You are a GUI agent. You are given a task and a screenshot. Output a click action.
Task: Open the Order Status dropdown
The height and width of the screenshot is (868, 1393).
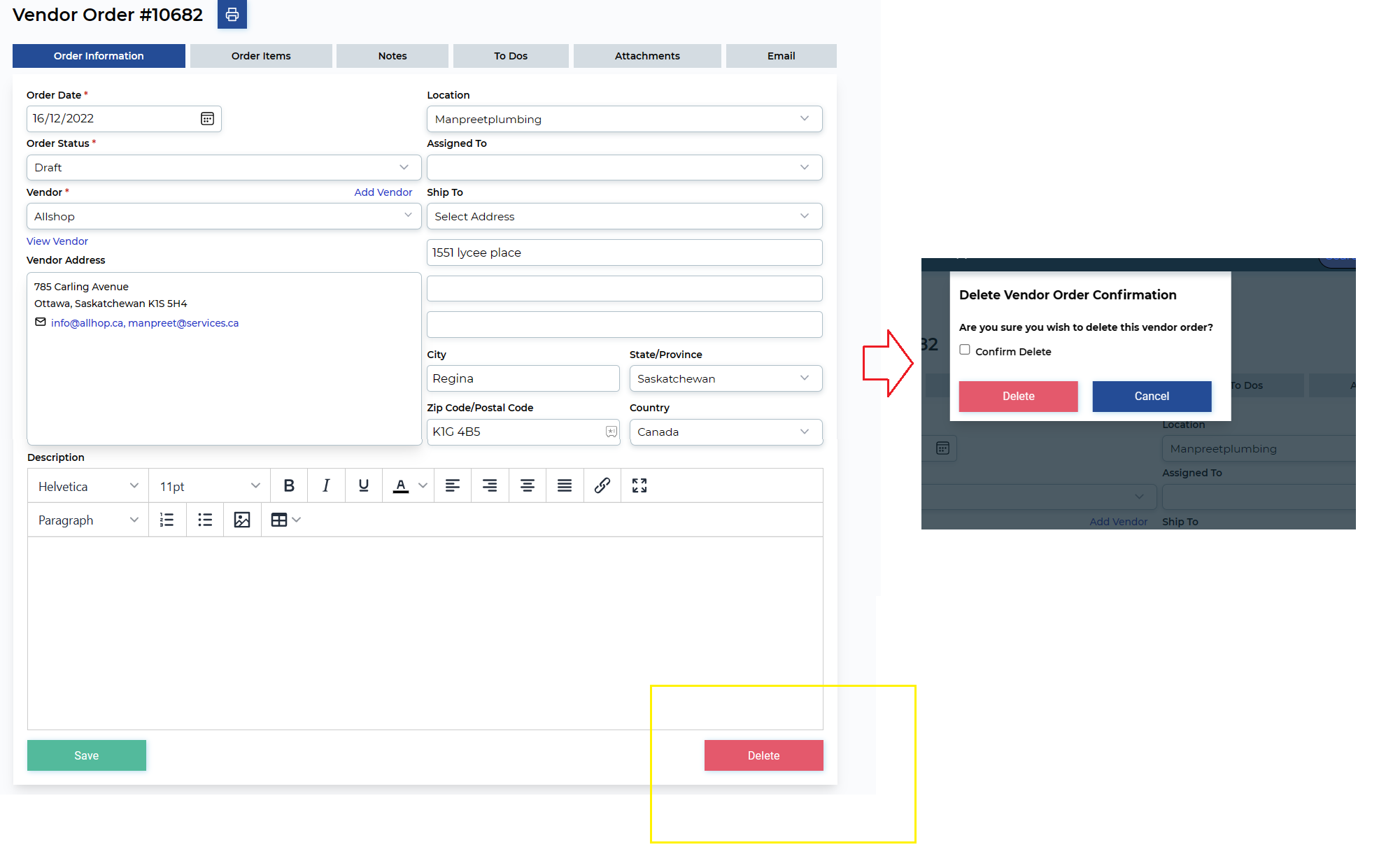(x=223, y=168)
